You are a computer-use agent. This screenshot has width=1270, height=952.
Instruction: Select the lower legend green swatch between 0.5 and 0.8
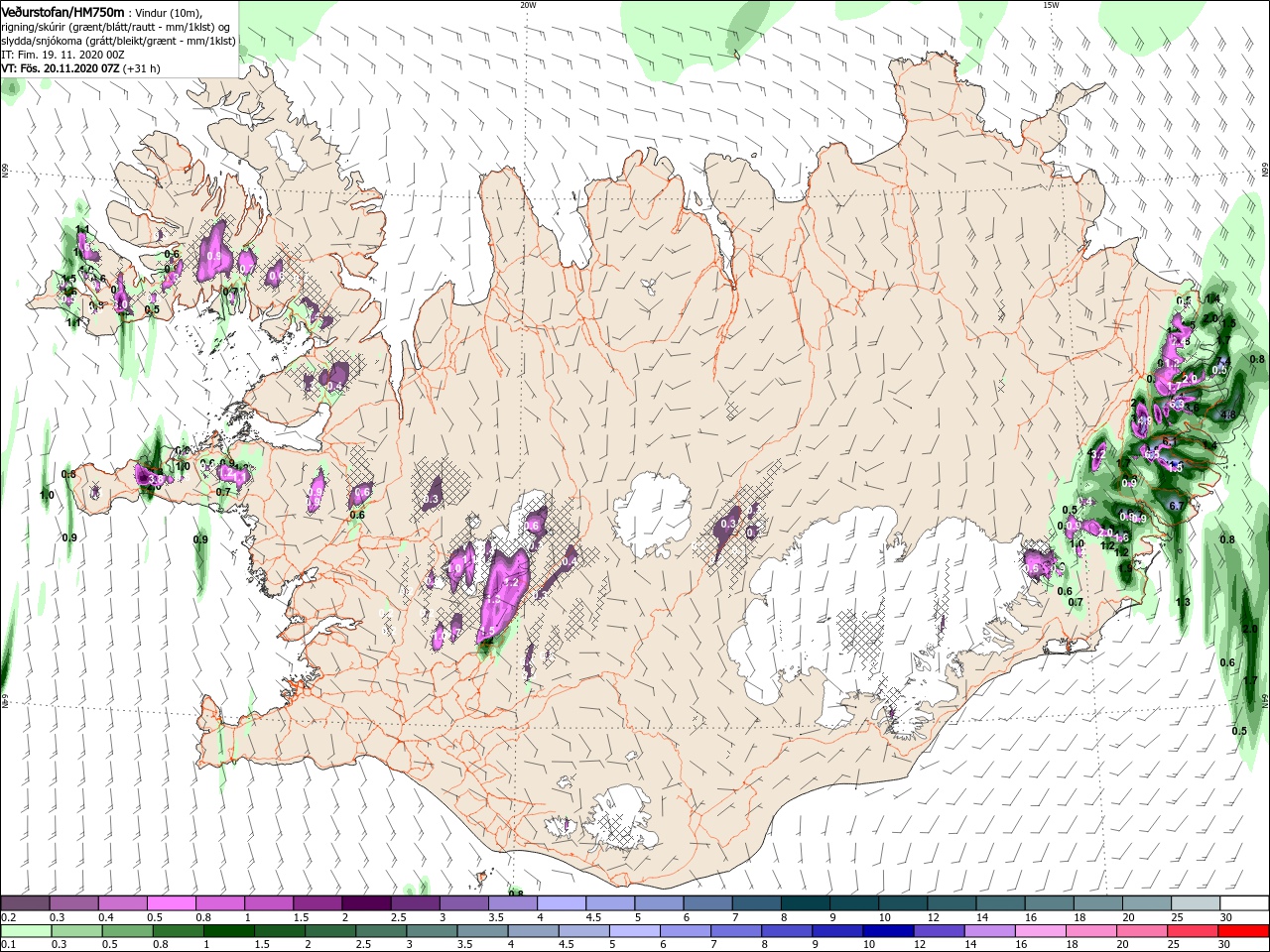tap(127, 931)
